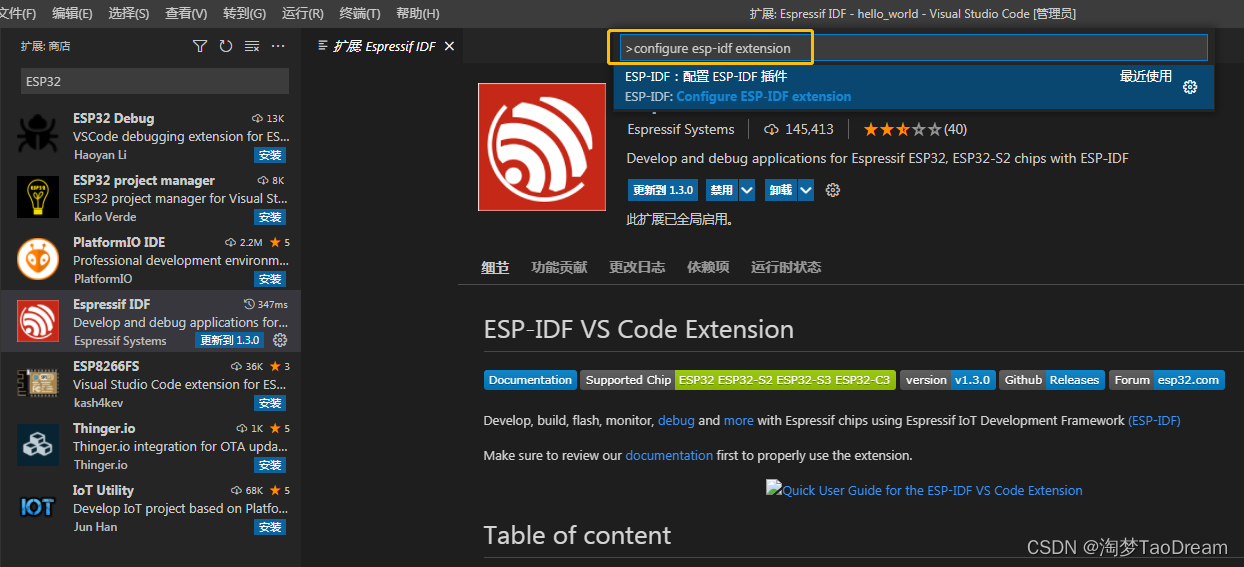Click the large Espressif logo on details page
The height and width of the screenshot is (567, 1244).
click(542, 147)
